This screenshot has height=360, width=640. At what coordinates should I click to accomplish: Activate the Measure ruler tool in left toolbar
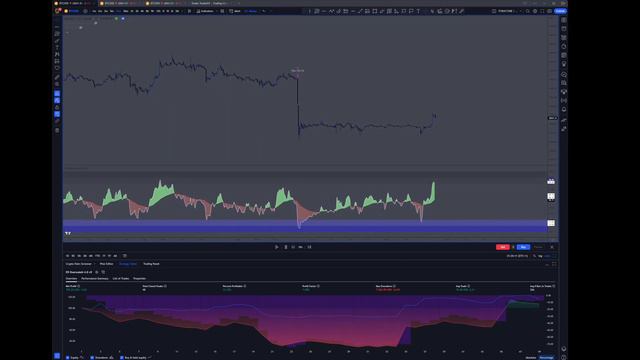[57, 78]
